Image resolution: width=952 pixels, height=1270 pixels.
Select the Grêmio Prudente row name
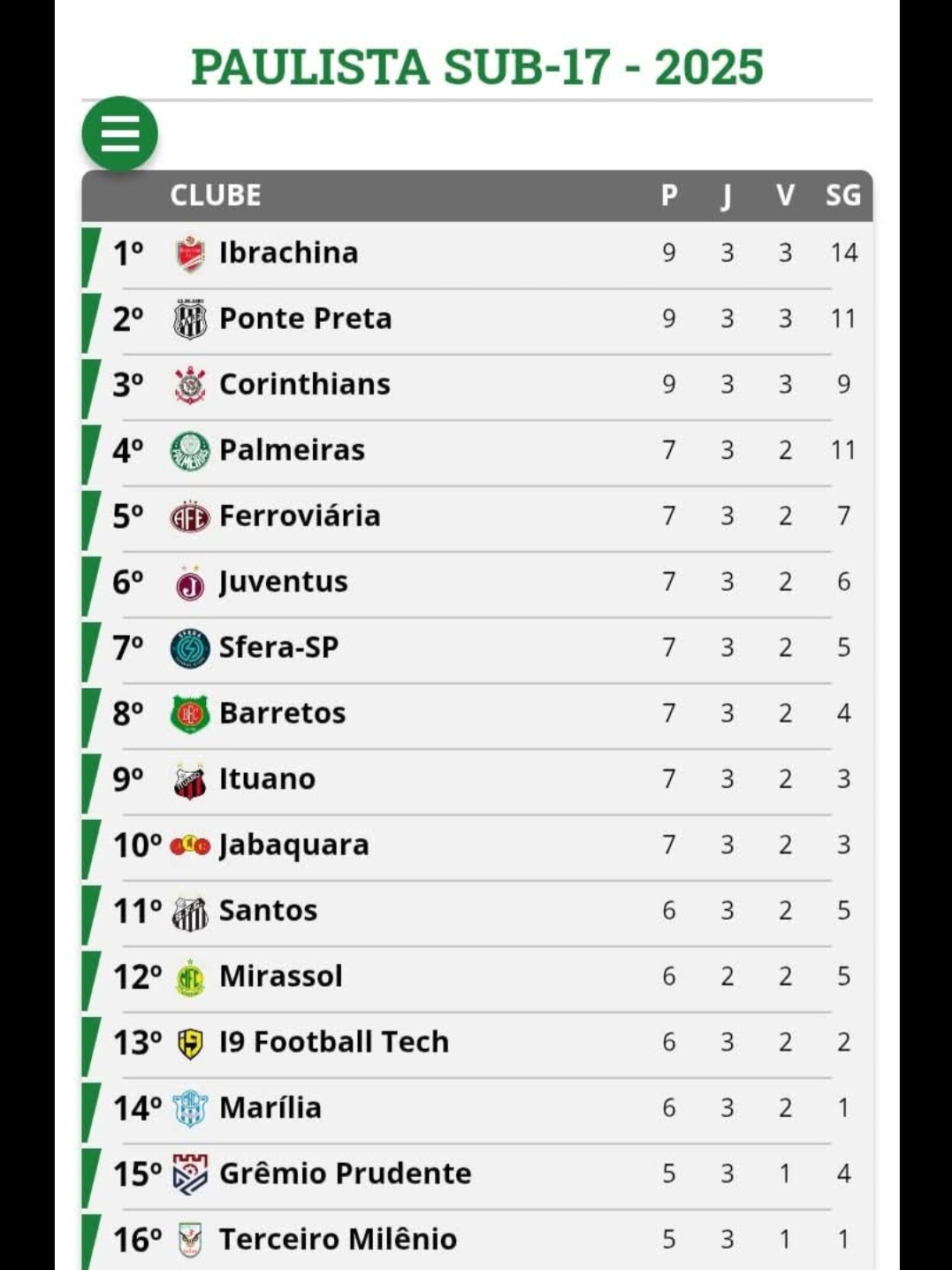point(345,1174)
